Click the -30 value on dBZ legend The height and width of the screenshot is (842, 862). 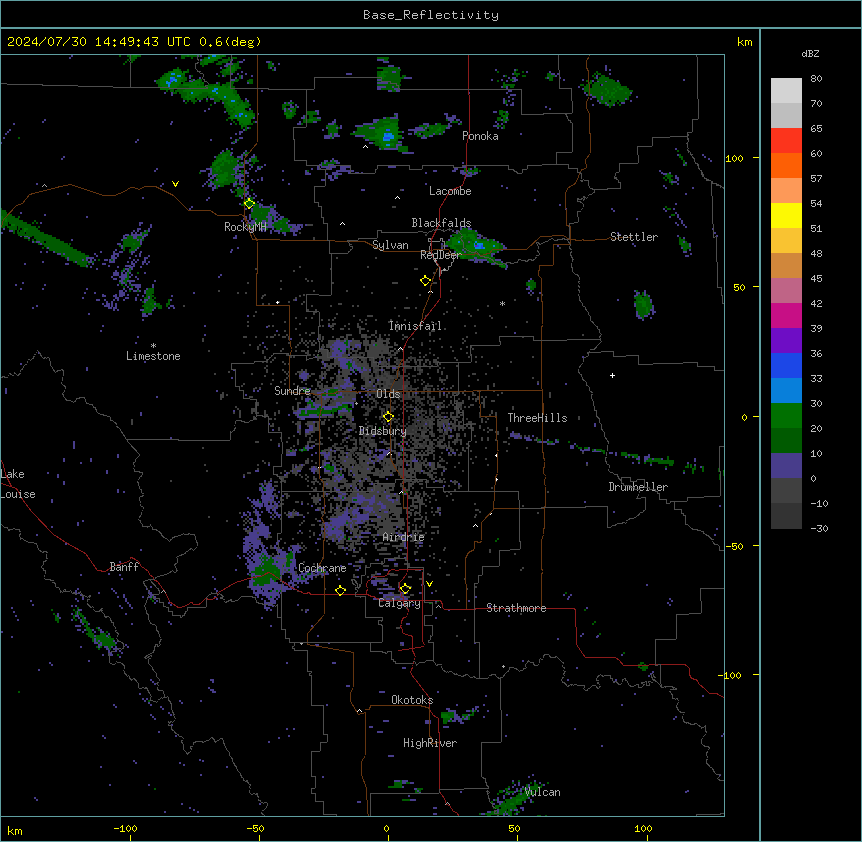(819, 529)
